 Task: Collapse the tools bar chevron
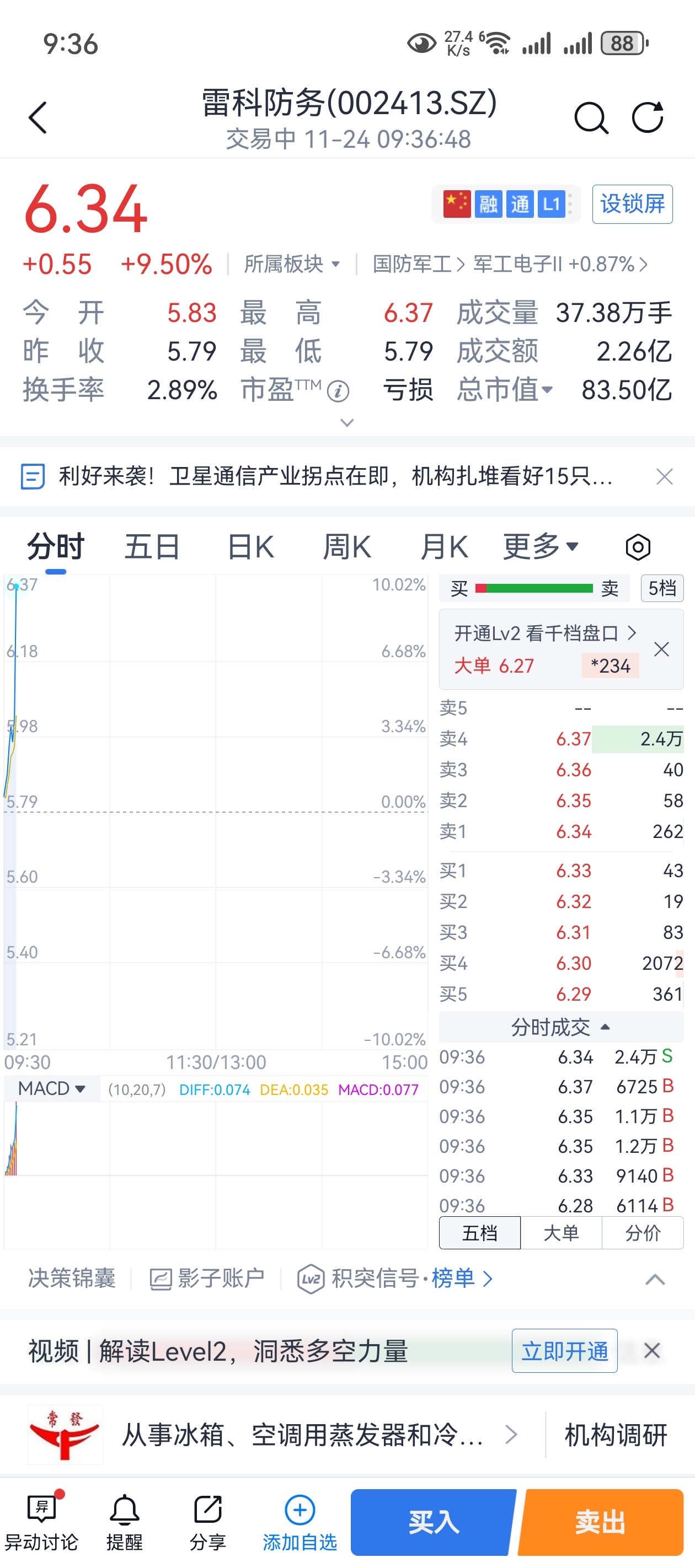point(655,1280)
